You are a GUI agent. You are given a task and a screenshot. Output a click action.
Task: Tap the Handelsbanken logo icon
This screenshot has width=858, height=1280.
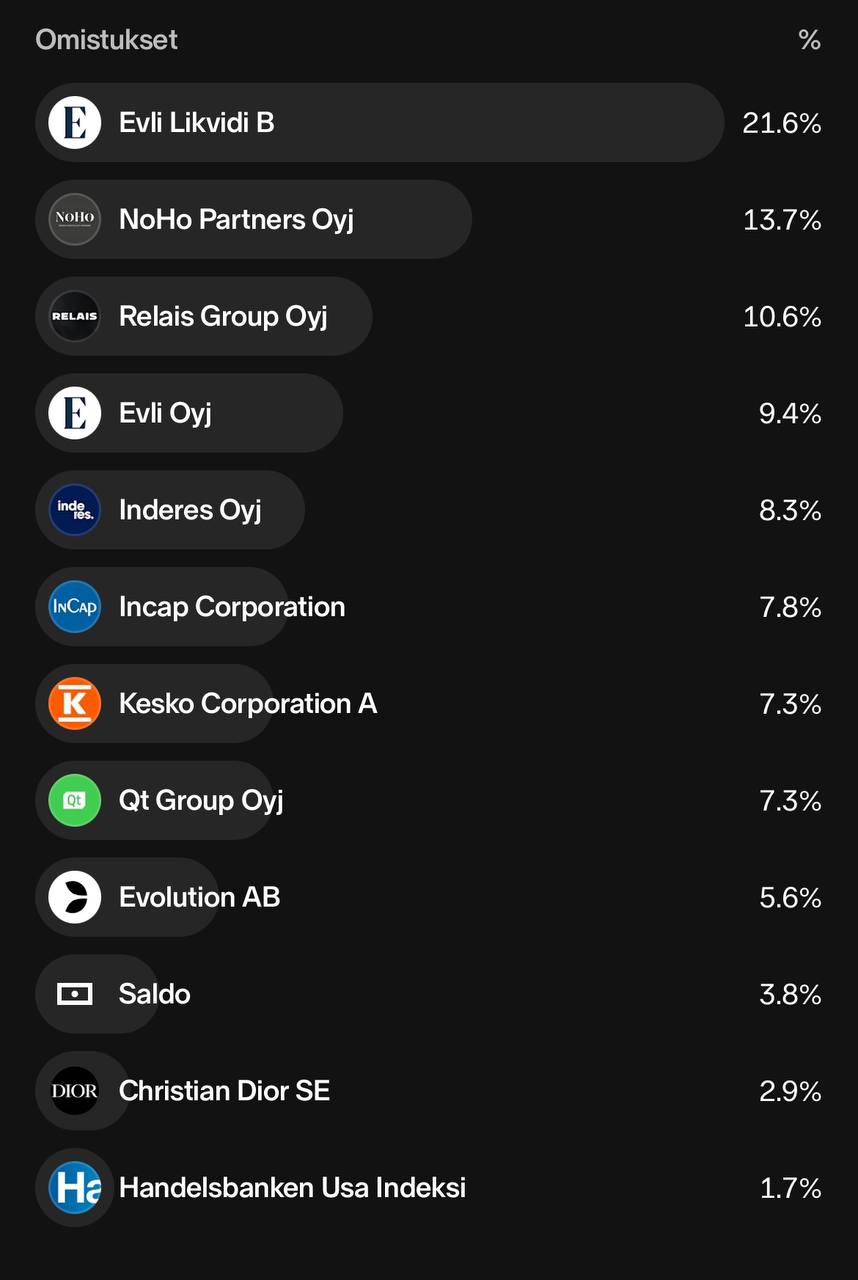[75, 1188]
